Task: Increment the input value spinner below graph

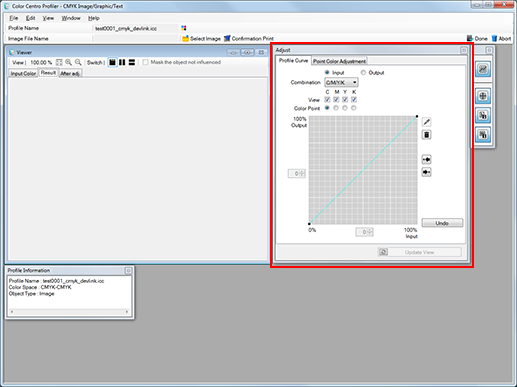Action: tap(370, 230)
